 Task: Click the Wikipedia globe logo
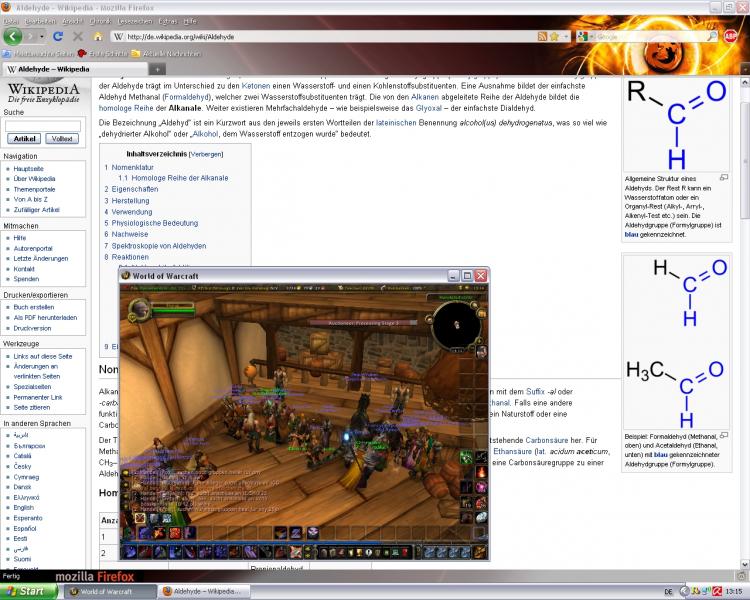[43, 91]
